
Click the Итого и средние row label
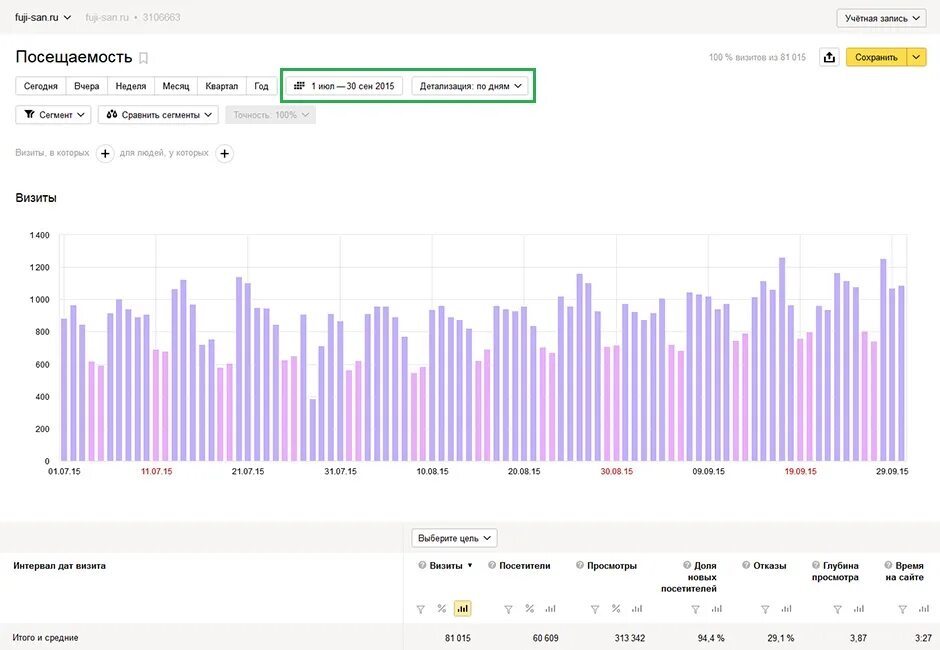[x=46, y=637]
